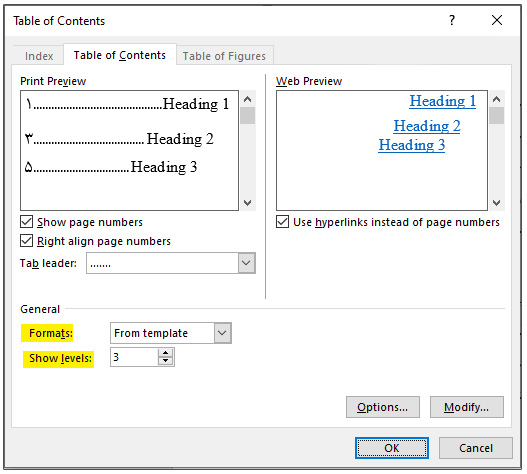
Task: Toggle Use hyperlinks instead of page numbers
Action: pos(282,222)
